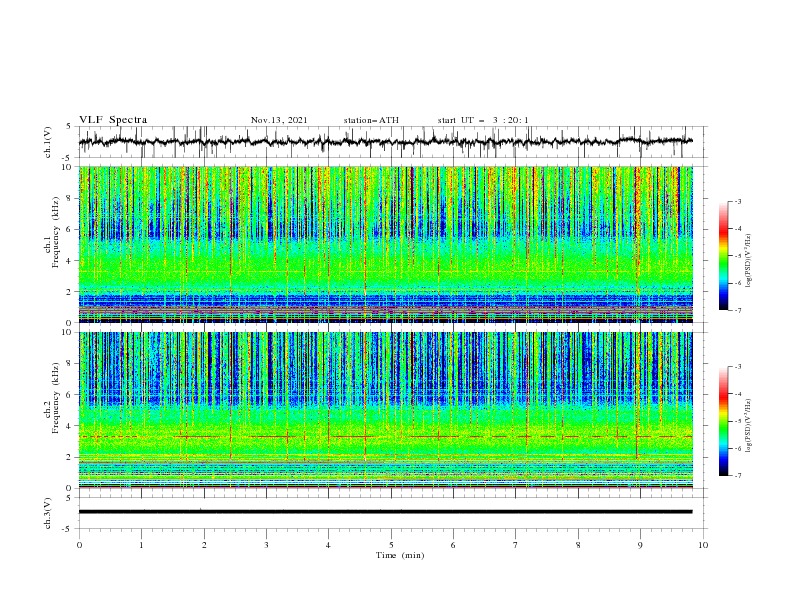Image resolution: width=792 pixels, height=612 pixels.
Task: Click the time axis tick label '1'
Action: click(141, 545)
